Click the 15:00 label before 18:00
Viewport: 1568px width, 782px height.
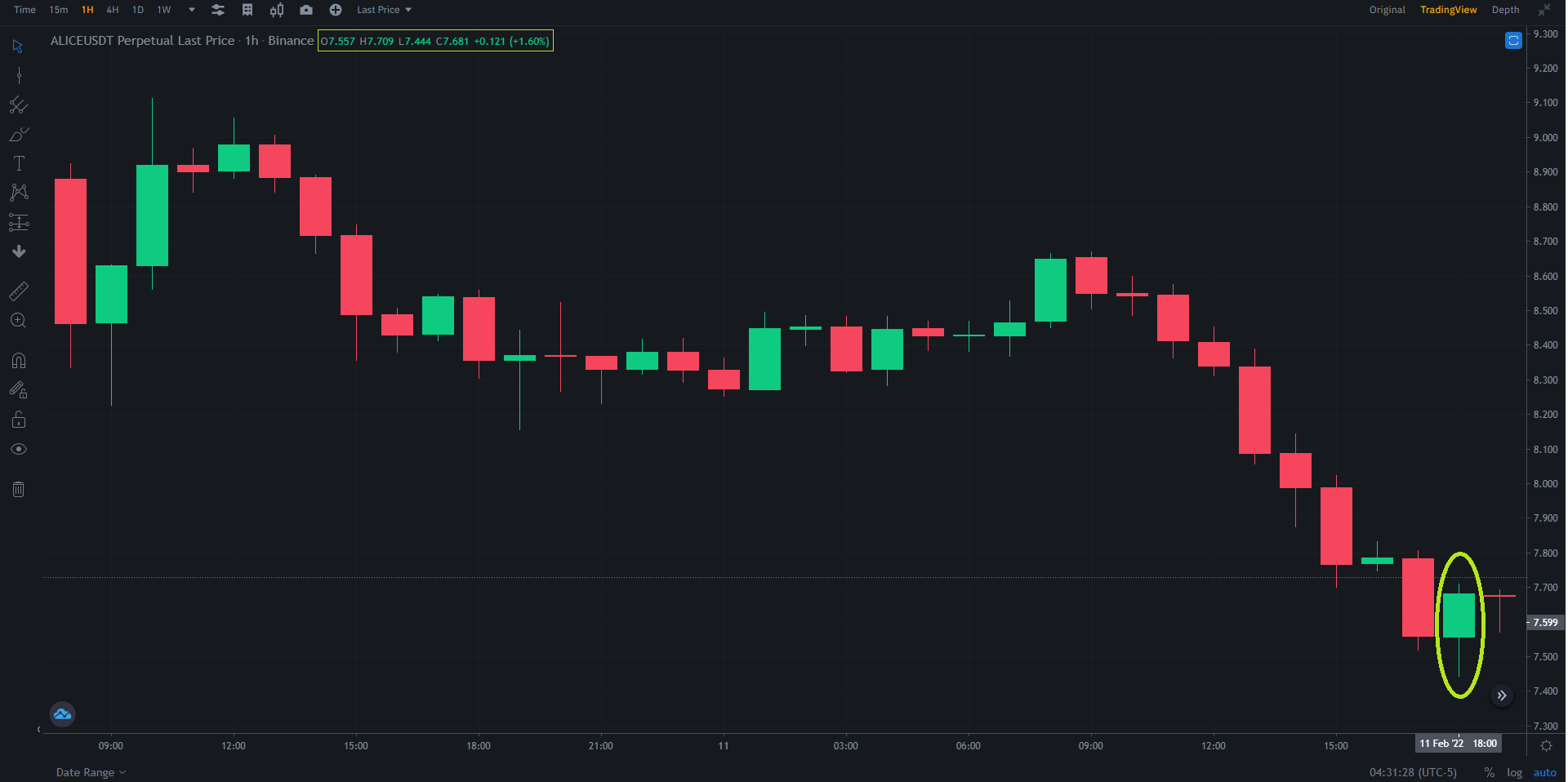pyautogui.click(x=356, y=745)
